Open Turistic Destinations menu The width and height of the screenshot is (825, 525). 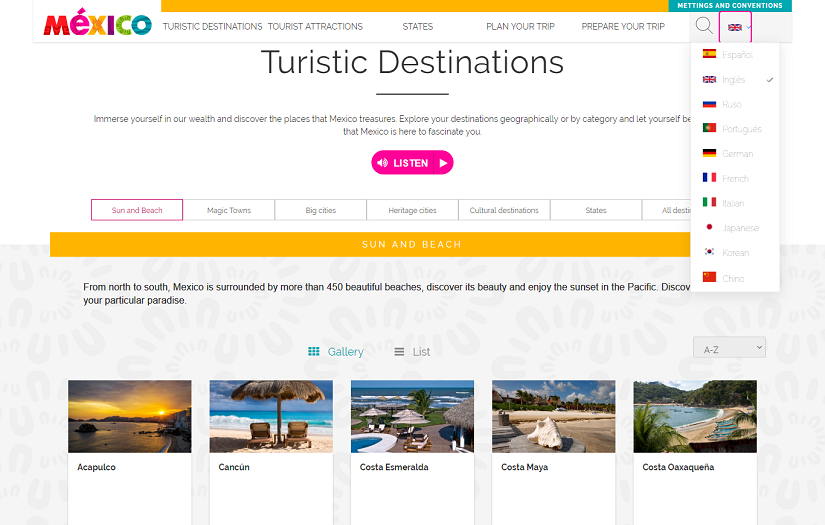click(x=213, y=26)
